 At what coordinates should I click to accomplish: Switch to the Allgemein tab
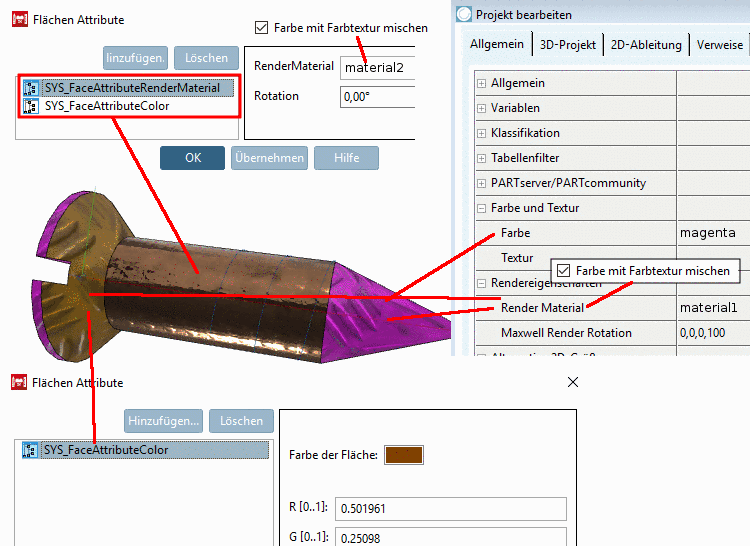coord(496,44)
